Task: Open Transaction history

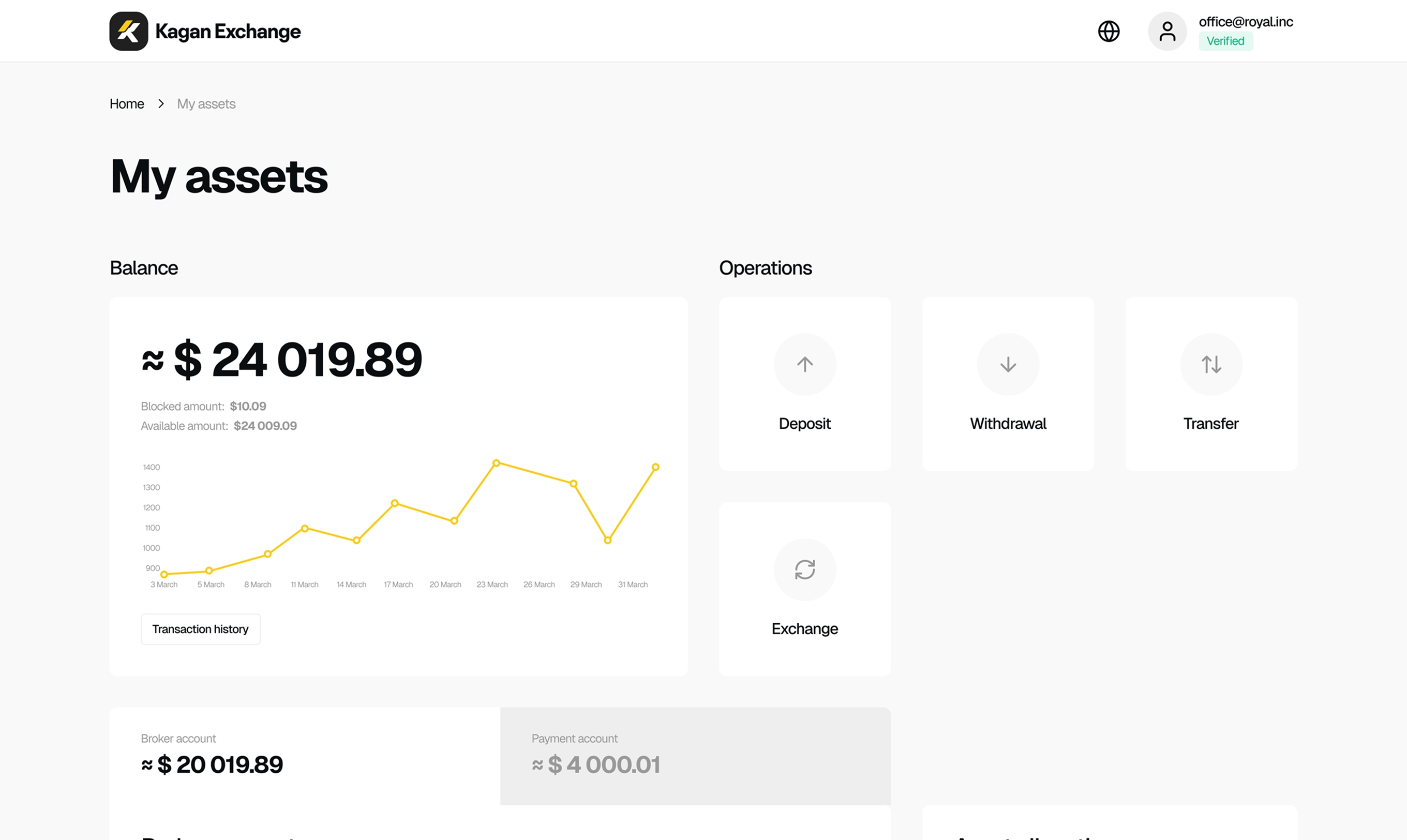Action: tap(200, 628)
